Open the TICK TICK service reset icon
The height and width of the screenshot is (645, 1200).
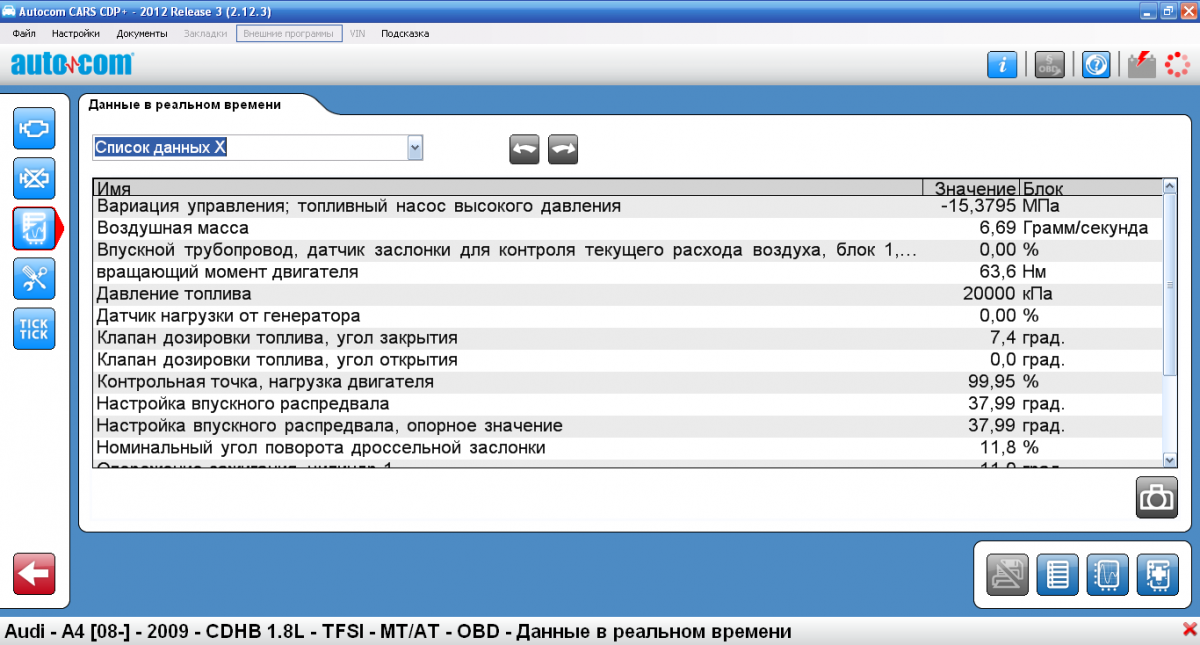(34, 329)
